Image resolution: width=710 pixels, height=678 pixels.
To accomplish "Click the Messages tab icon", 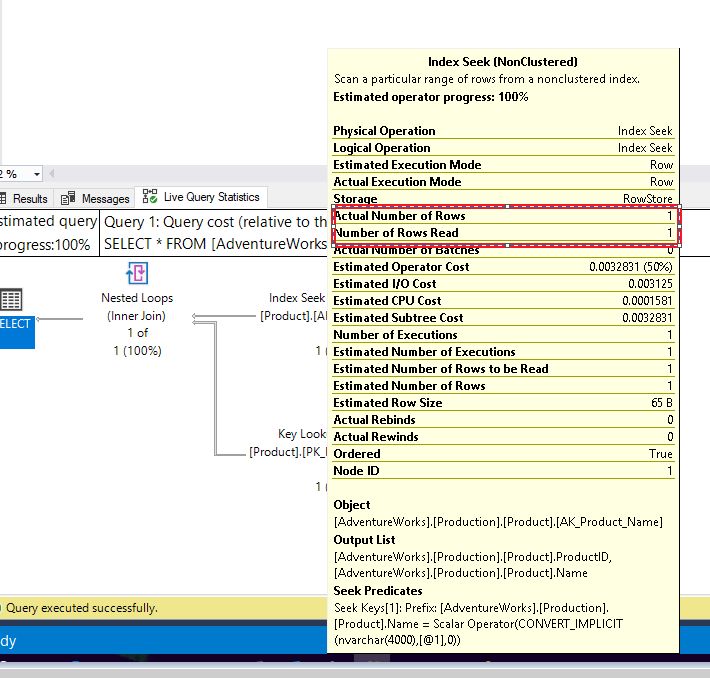I will pyautogui.click(x=68, y=198).
